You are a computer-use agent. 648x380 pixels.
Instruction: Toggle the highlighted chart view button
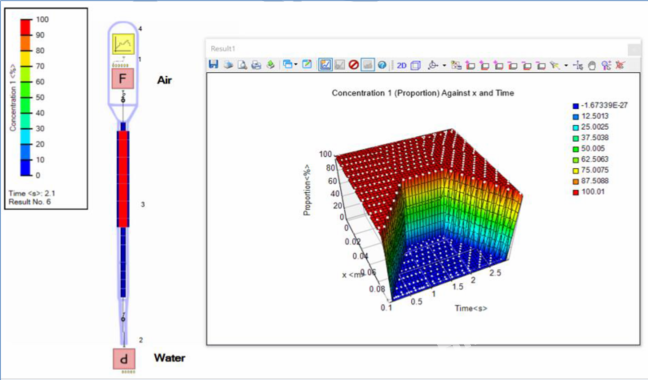tap(325, 64)
